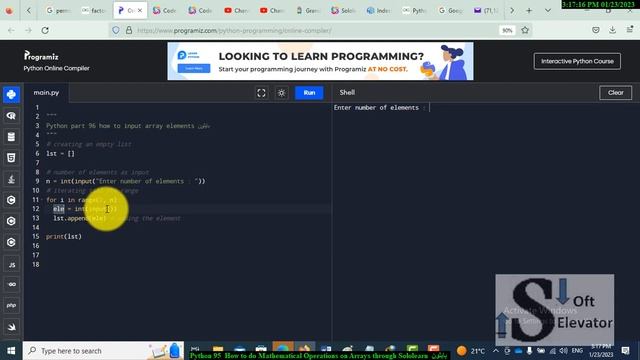Open the Windows Start menu
Image resolution: width=640 pixels, height=360 pixels.
[x=11, y=351]
